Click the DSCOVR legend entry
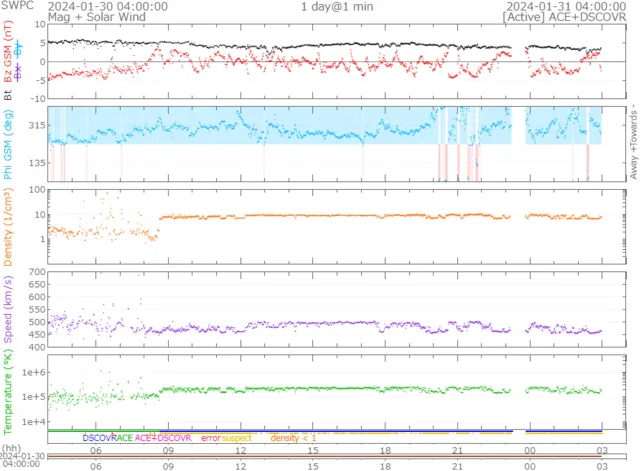 [x=100, y=438]
